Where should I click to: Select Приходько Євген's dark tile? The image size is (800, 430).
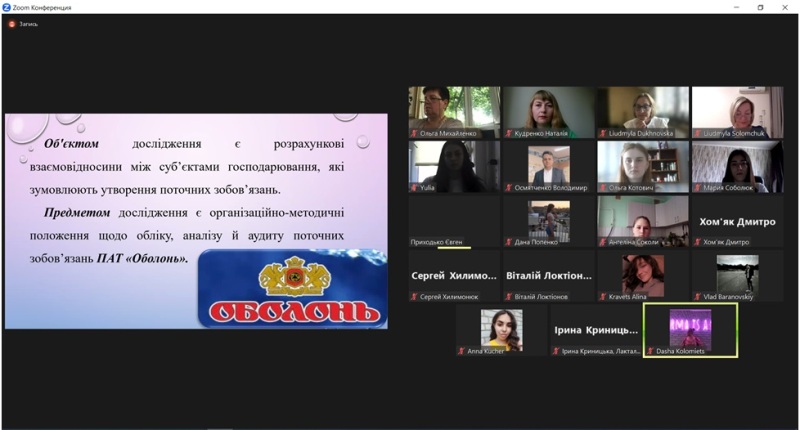point(455,221)
